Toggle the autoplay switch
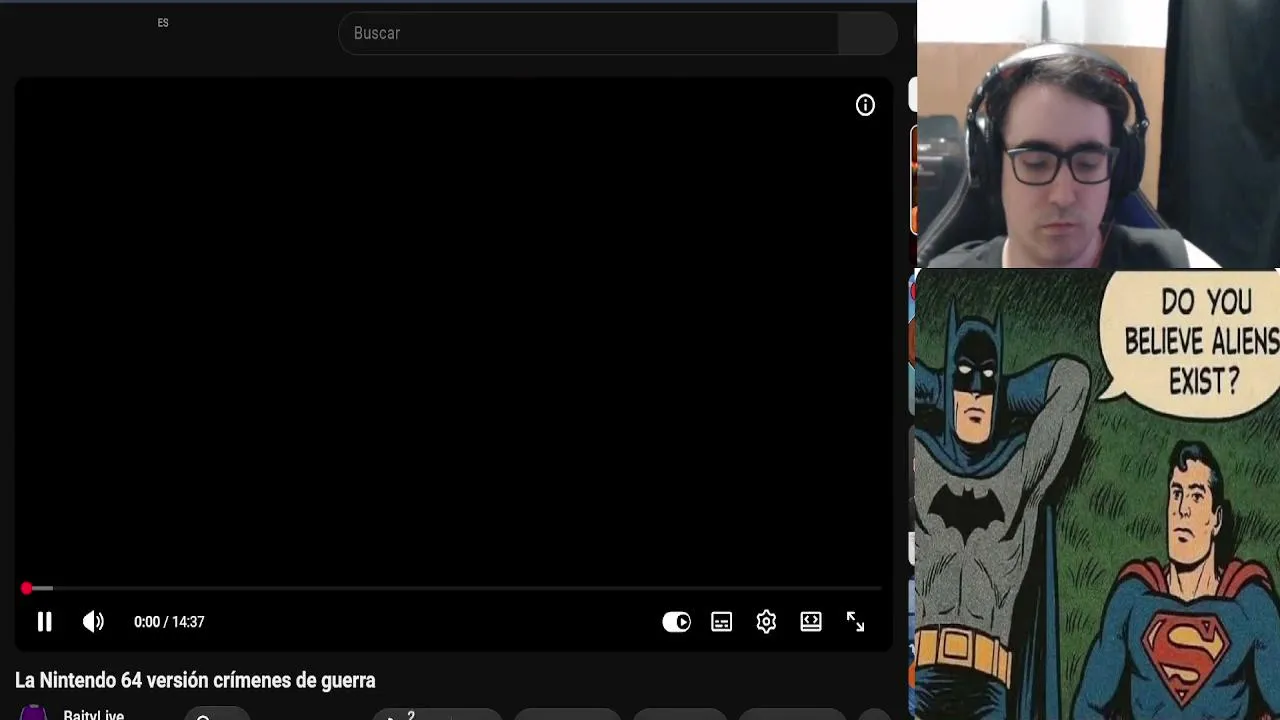The width and height of the screenshot is (1280, 720). tap(676, 622)
